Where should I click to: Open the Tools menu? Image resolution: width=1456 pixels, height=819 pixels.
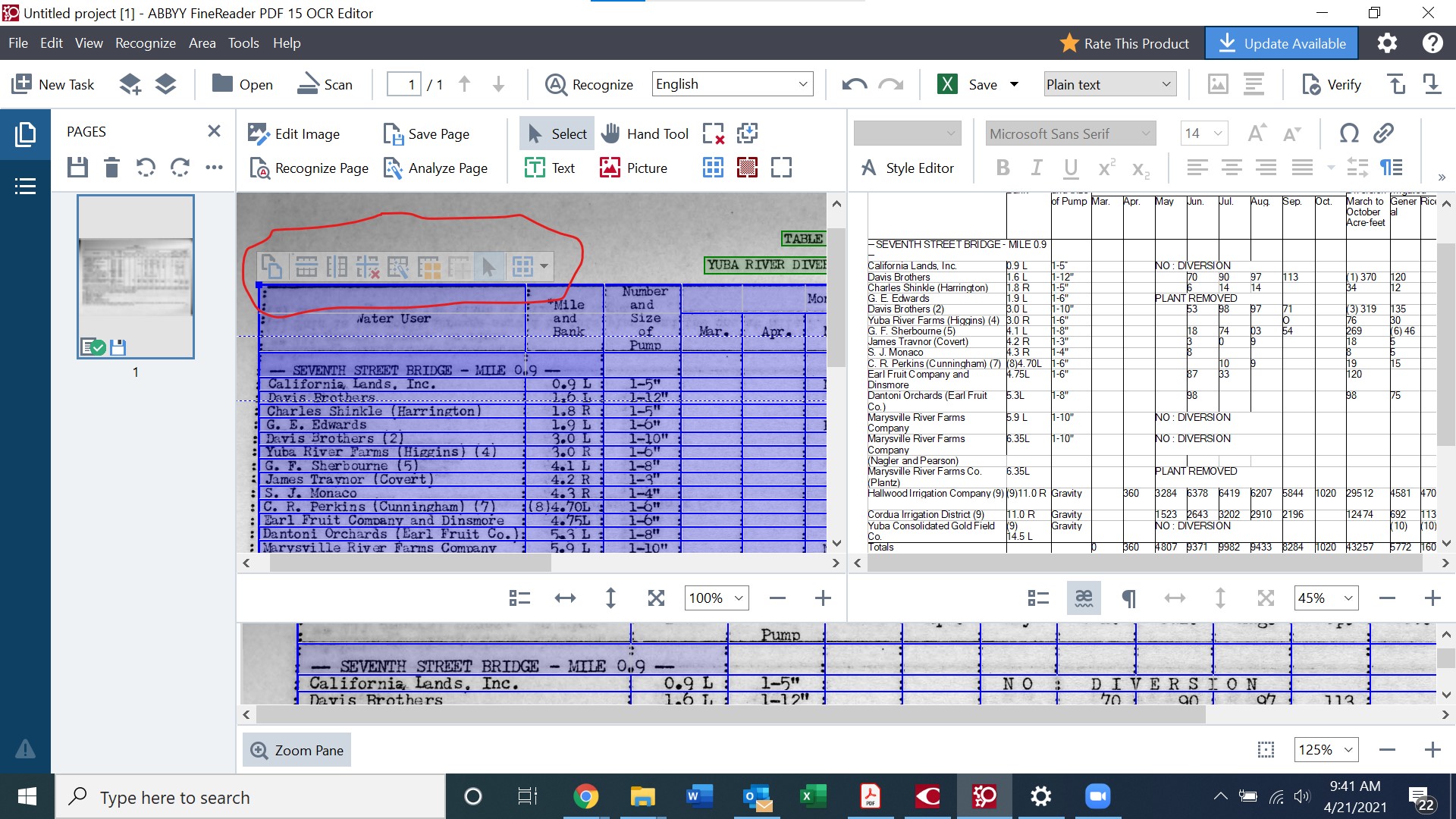[243, 43]
